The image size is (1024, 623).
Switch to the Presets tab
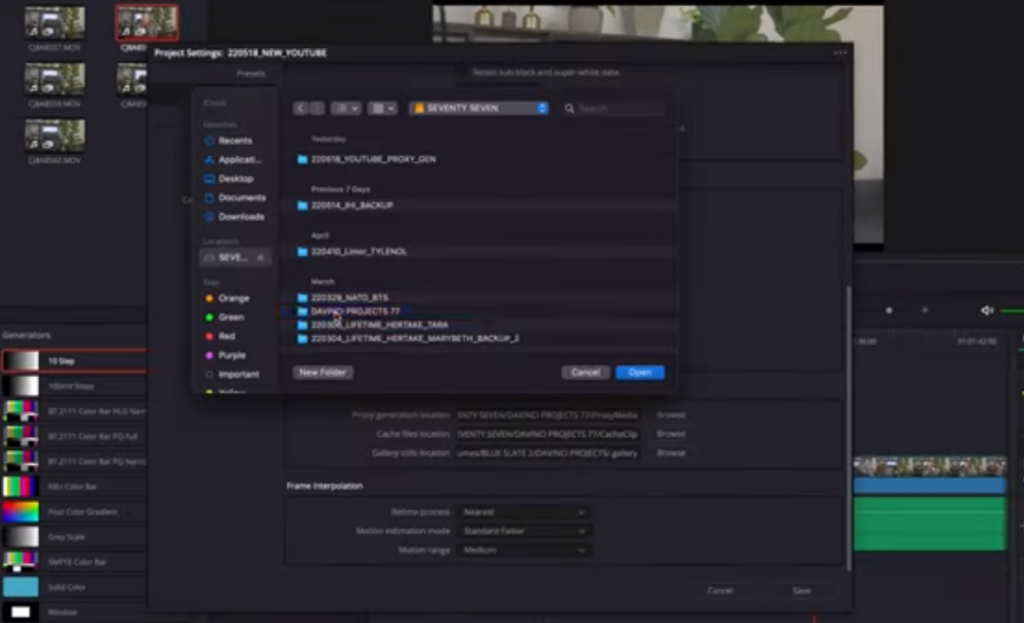pos(251,73)
